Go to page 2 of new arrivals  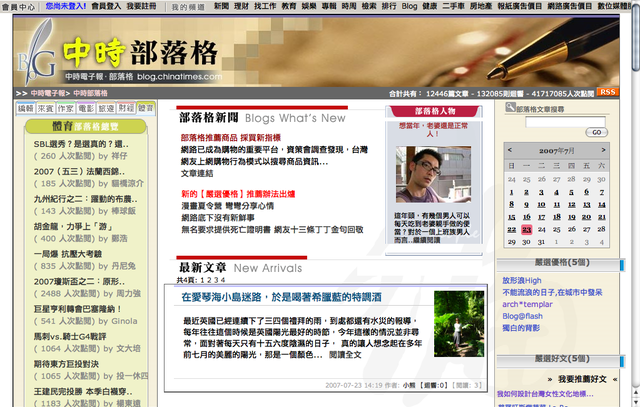point(209,280)
